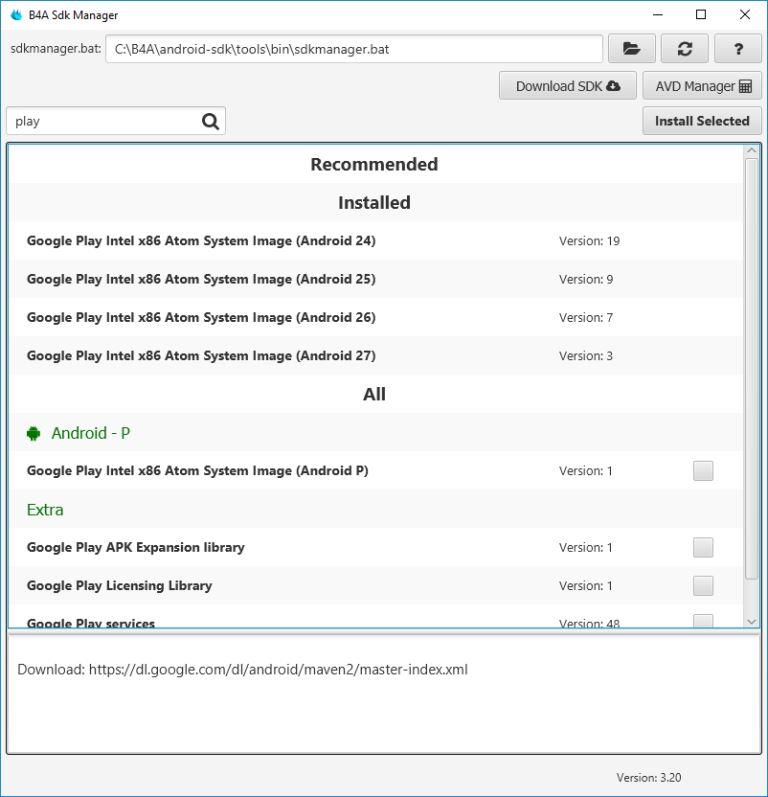The image size is (768, 797).
Task: Click the sdkmanager.bat: label
Action: pos(56,49)
